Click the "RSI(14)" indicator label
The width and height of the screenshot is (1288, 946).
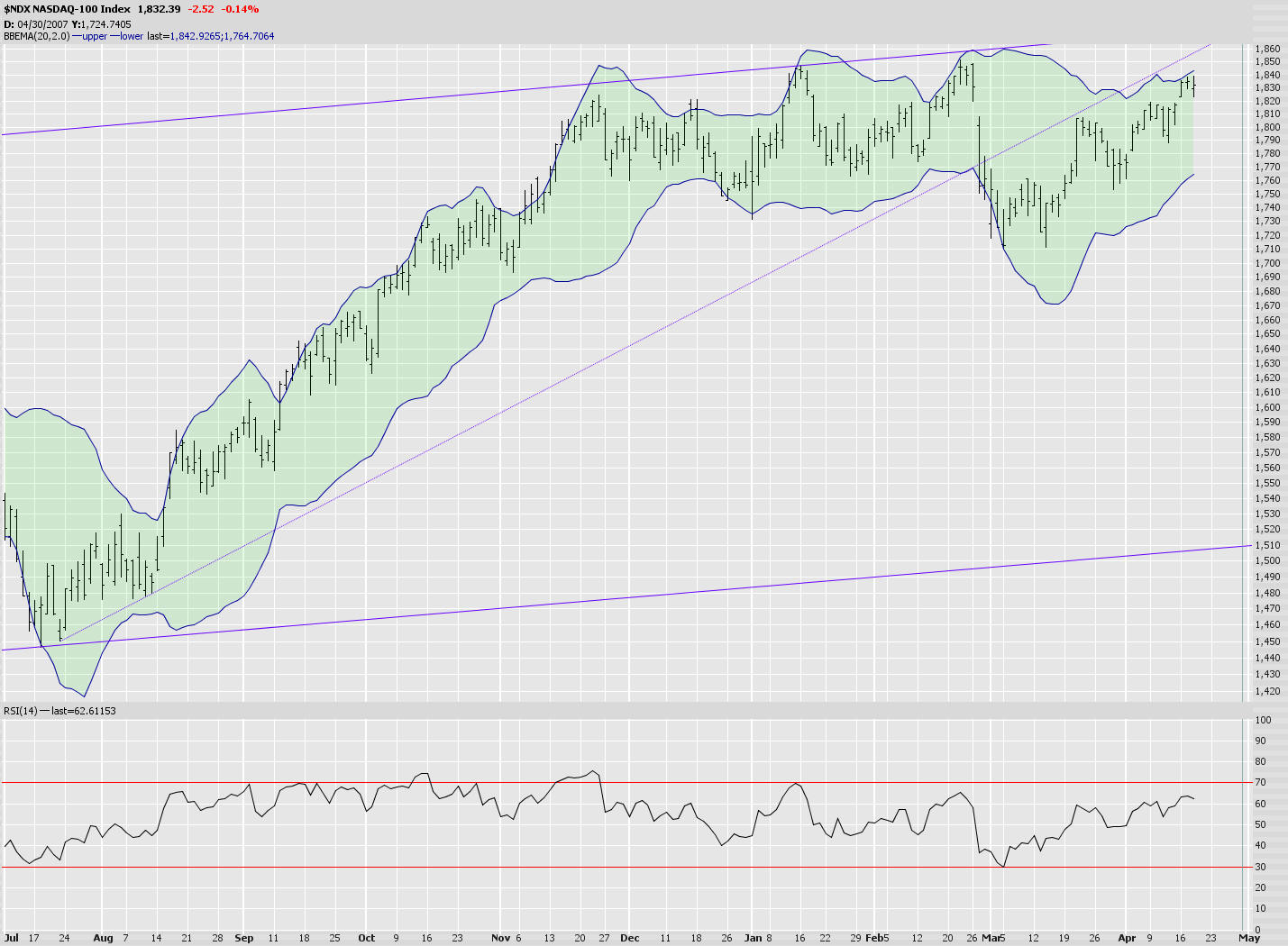[x=21, y=711]
